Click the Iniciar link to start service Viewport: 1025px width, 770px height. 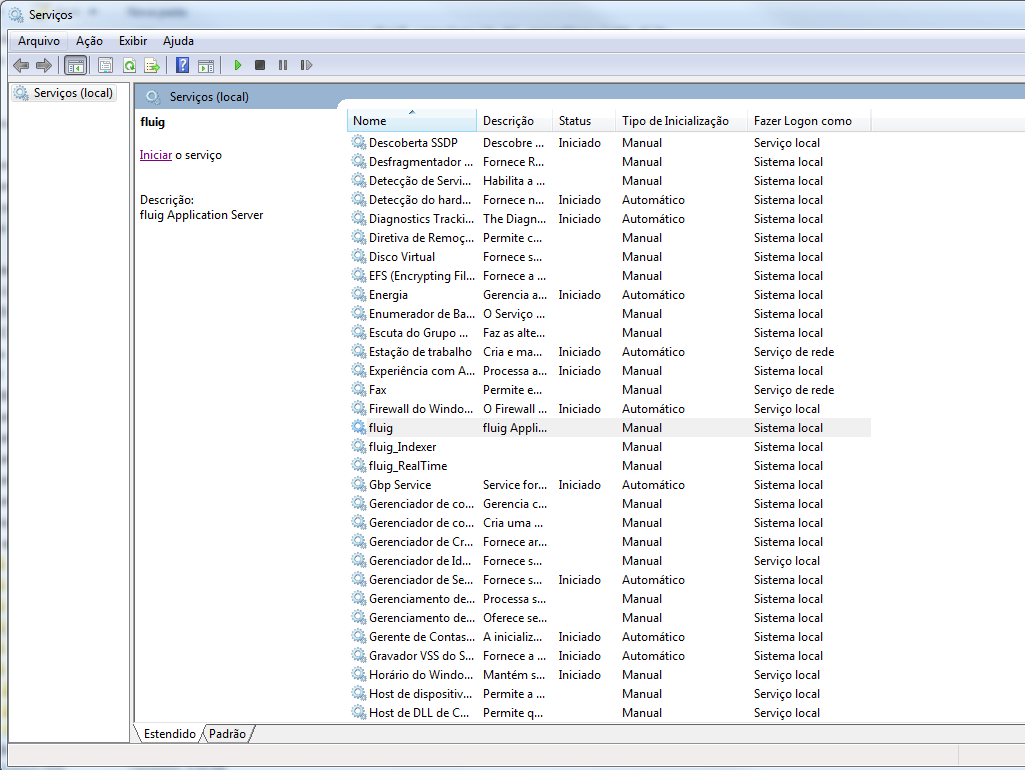[156, 155]
